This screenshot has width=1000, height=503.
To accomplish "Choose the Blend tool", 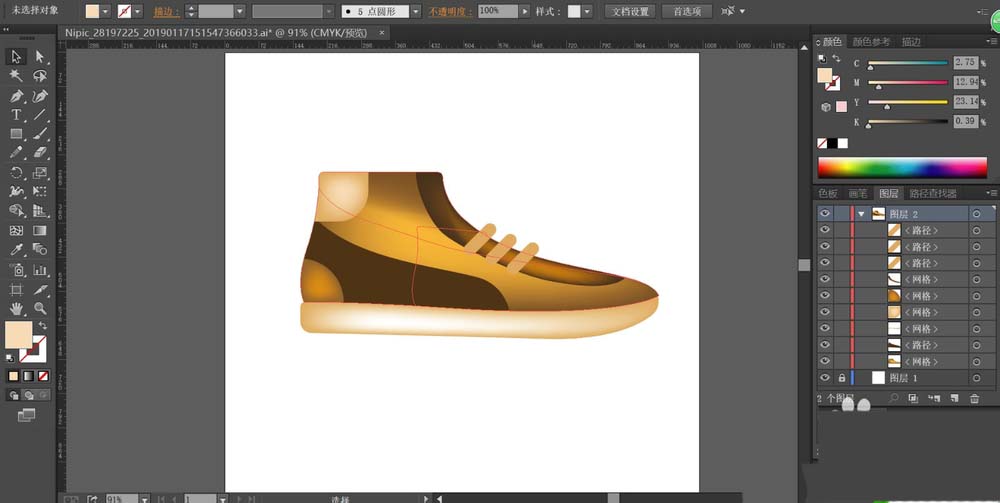I will (x=40, y=249).
